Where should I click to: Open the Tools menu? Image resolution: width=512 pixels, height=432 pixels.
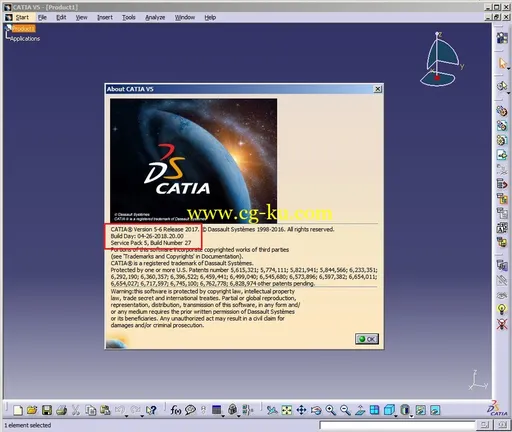pos(129,17)
